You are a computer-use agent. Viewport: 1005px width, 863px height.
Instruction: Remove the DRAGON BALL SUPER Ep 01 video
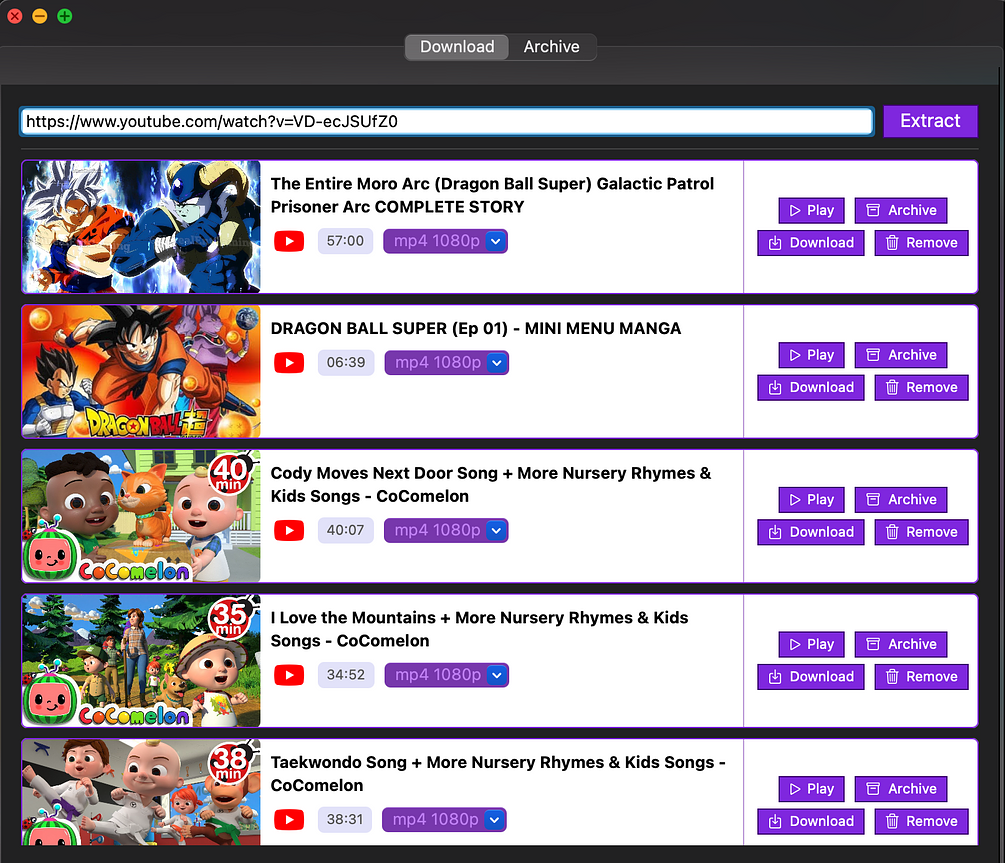click(920, 387)
